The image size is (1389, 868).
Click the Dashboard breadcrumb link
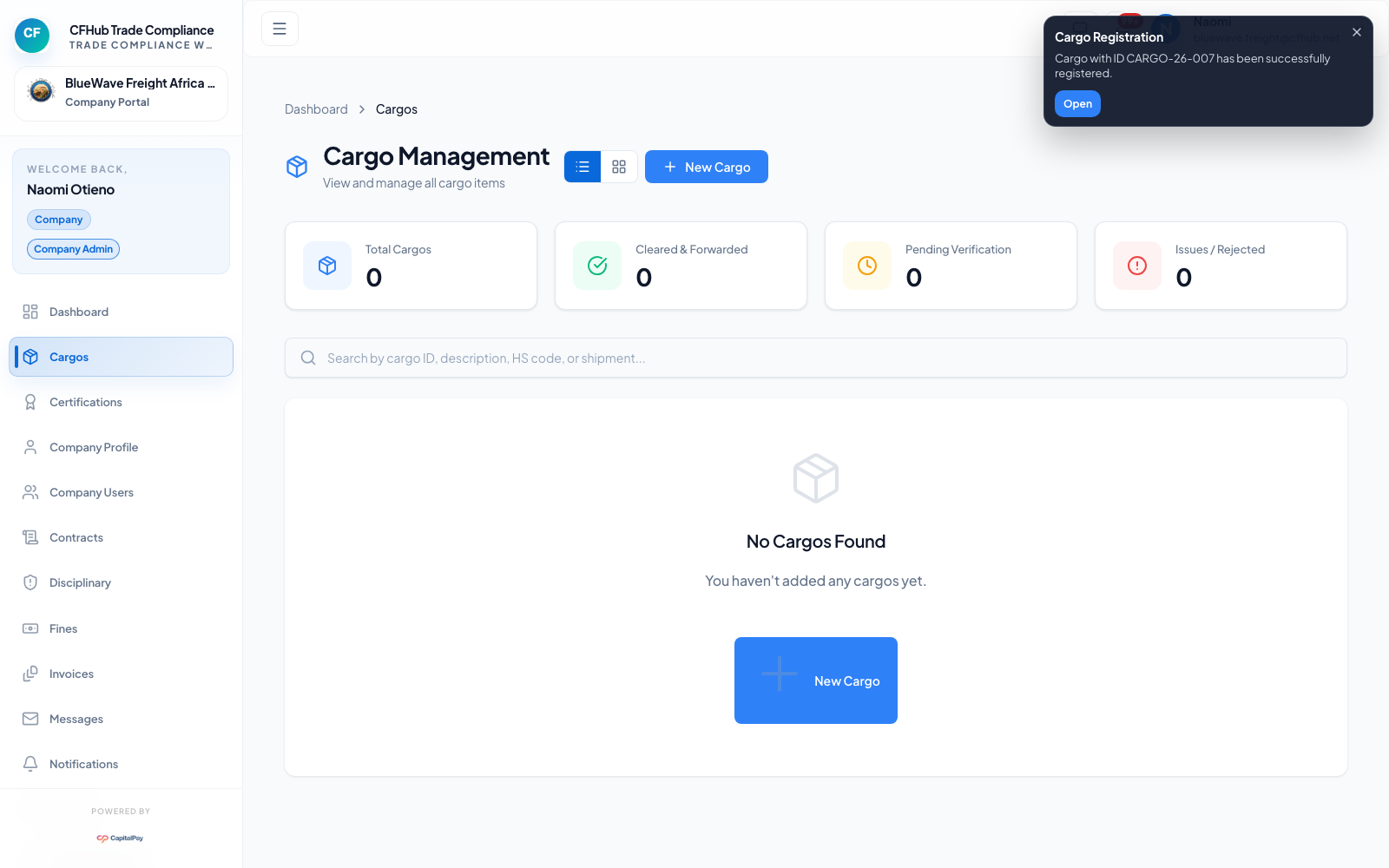(316, 109)
